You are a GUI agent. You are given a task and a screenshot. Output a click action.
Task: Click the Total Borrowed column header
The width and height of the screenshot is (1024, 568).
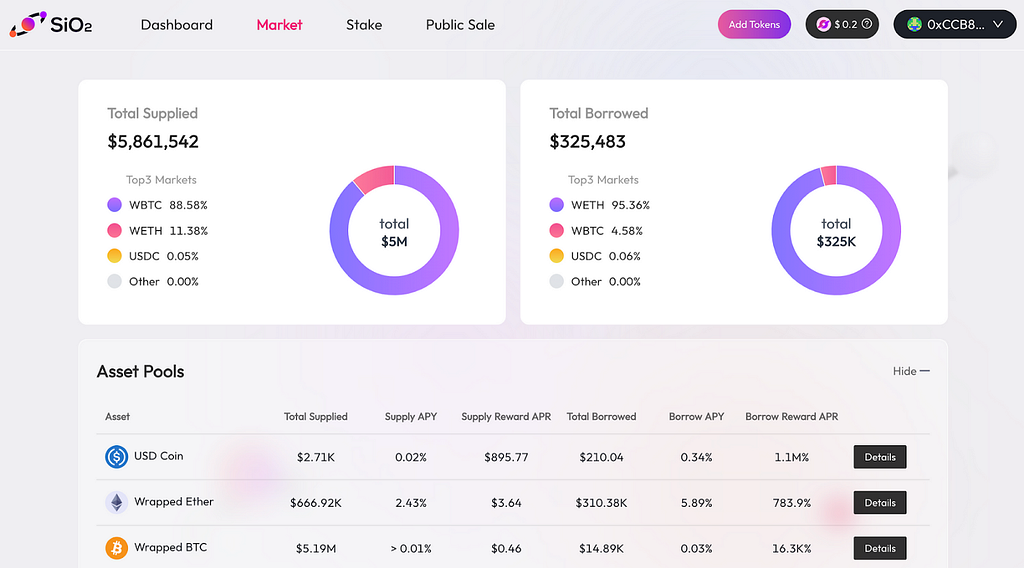(601, 417)
